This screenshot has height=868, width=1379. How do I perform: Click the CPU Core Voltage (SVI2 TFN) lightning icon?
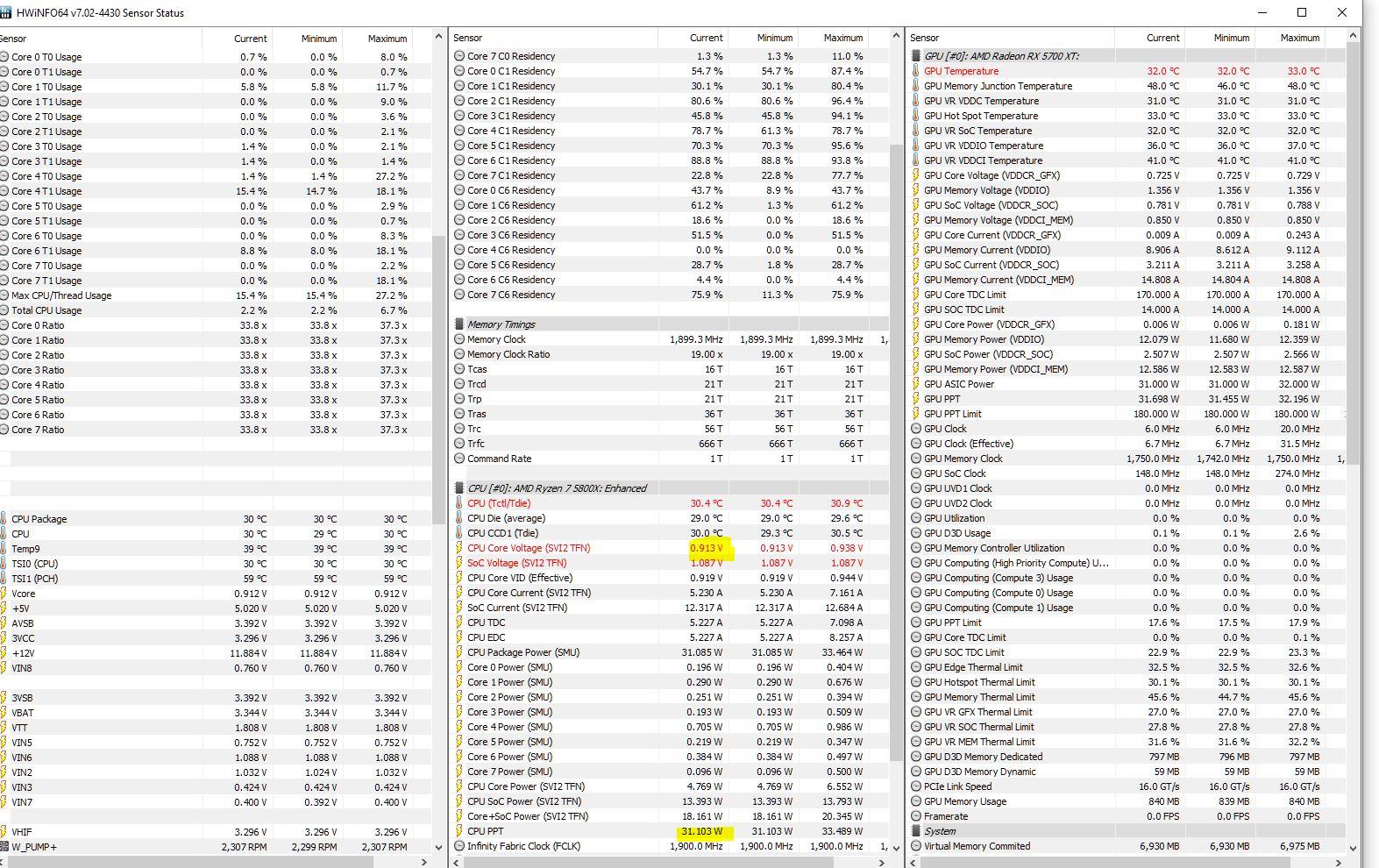[x=458, y=548]
